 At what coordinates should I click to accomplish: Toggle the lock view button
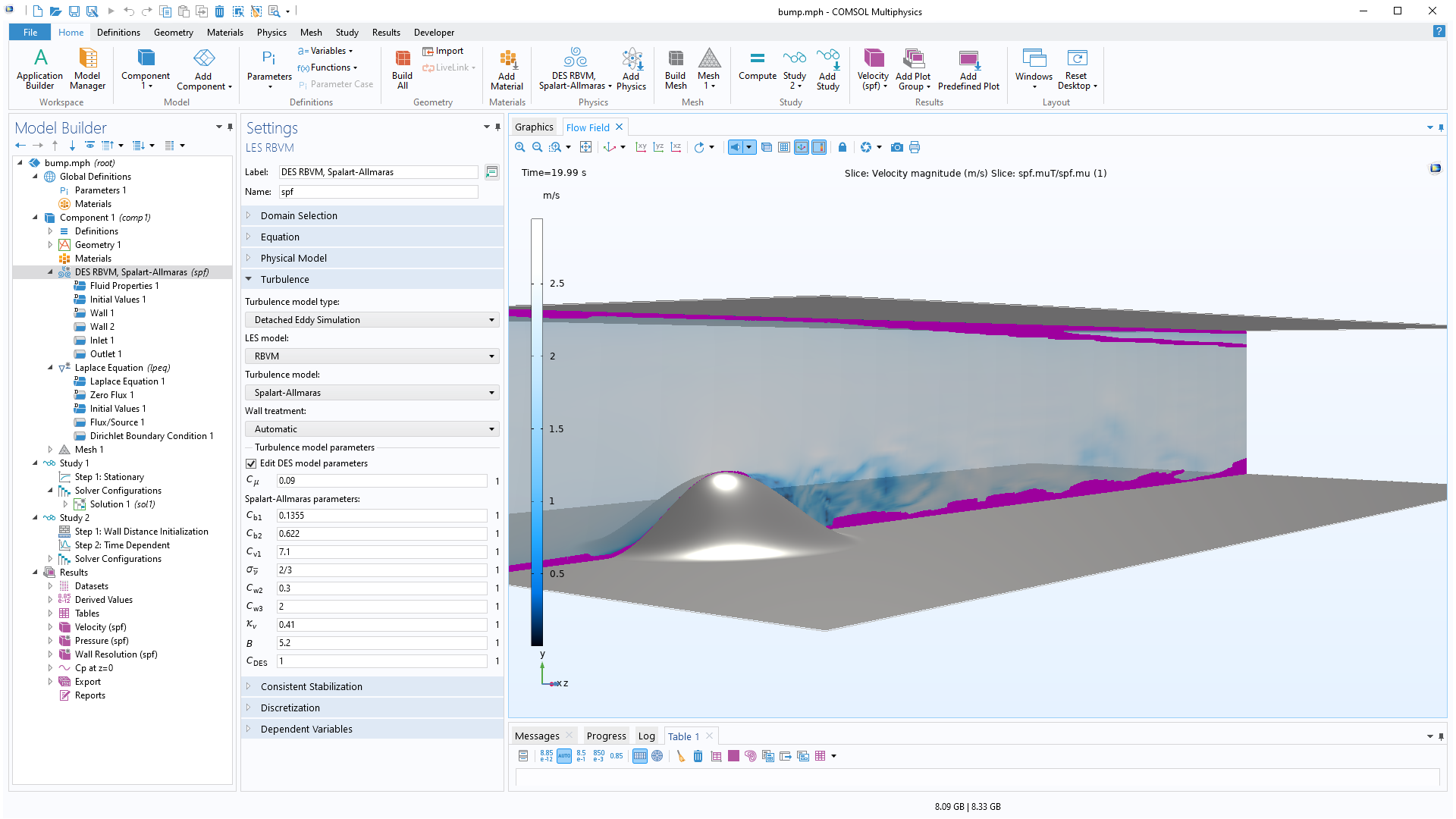tap(842, 147)
